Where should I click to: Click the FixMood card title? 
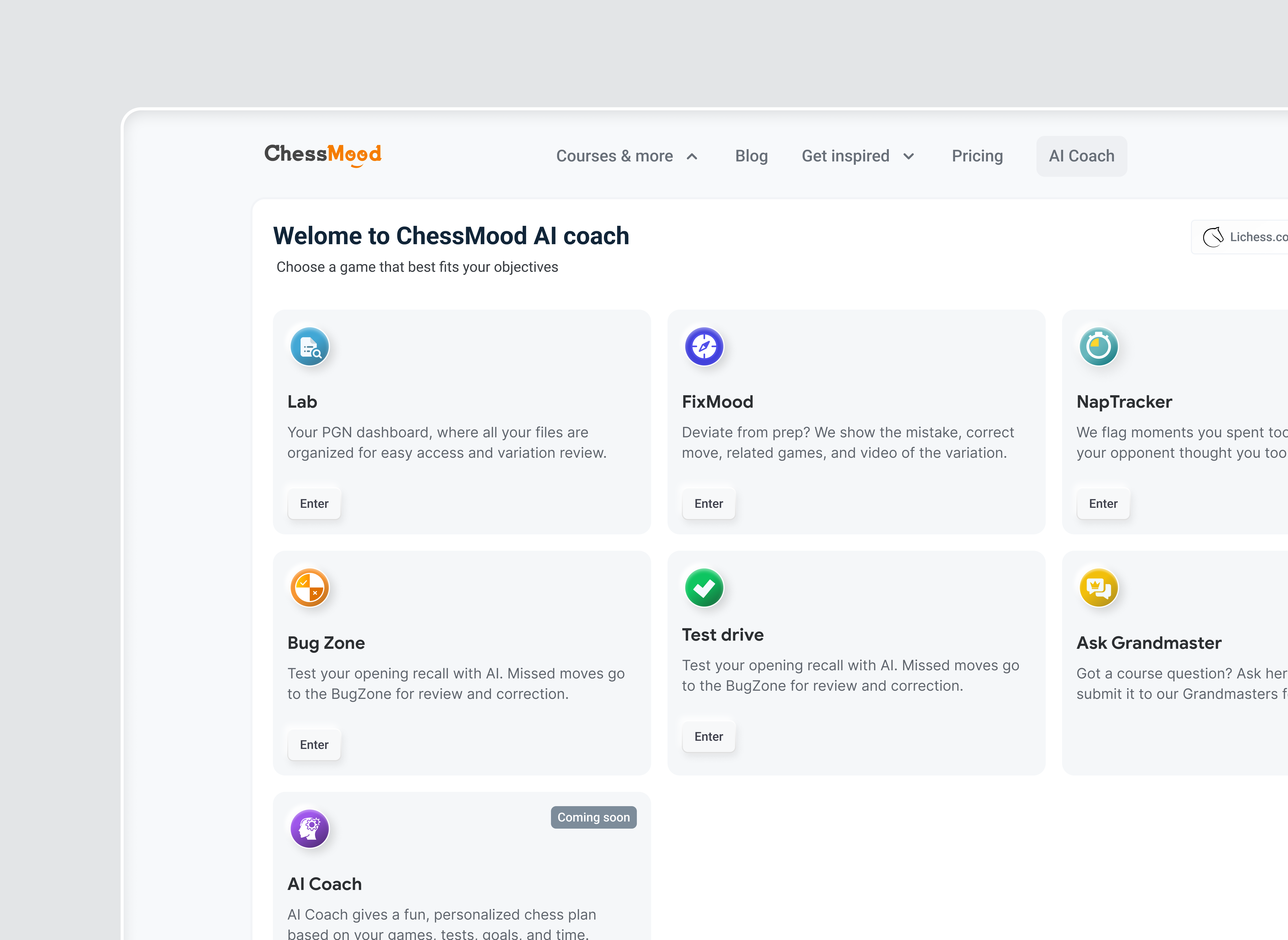coord(718,402)
